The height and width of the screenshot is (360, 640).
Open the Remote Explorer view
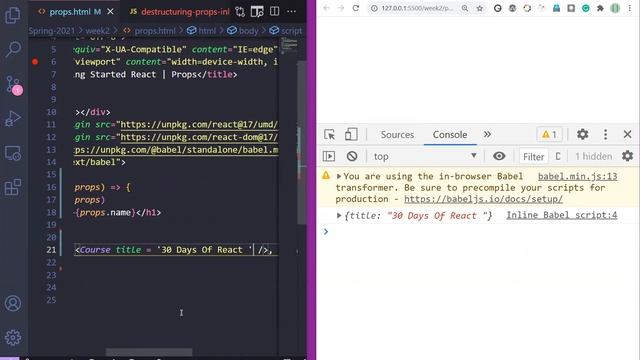[x=13, y=153]
